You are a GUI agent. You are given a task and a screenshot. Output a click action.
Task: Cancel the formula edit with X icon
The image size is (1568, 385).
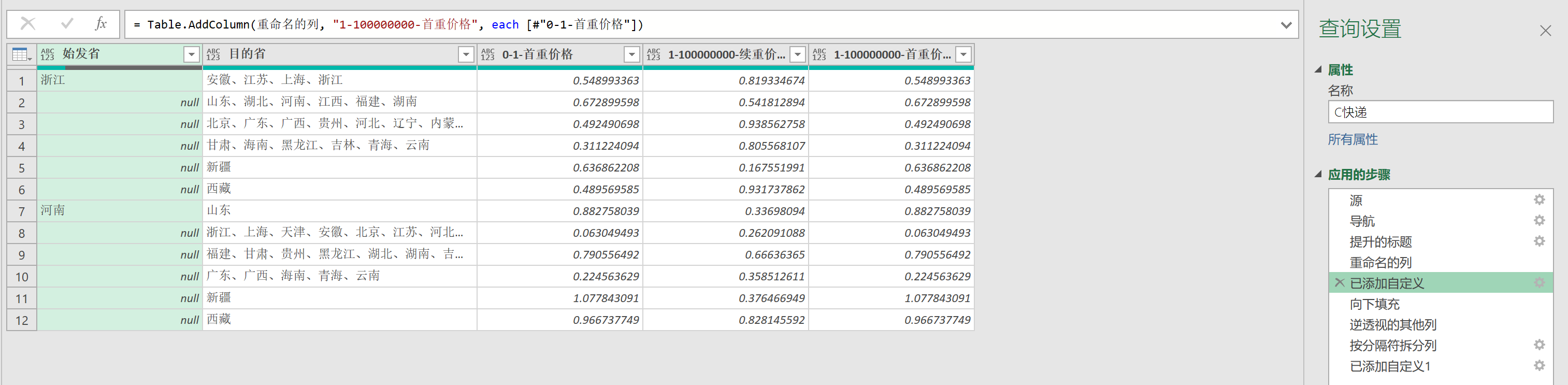(28, 24)
